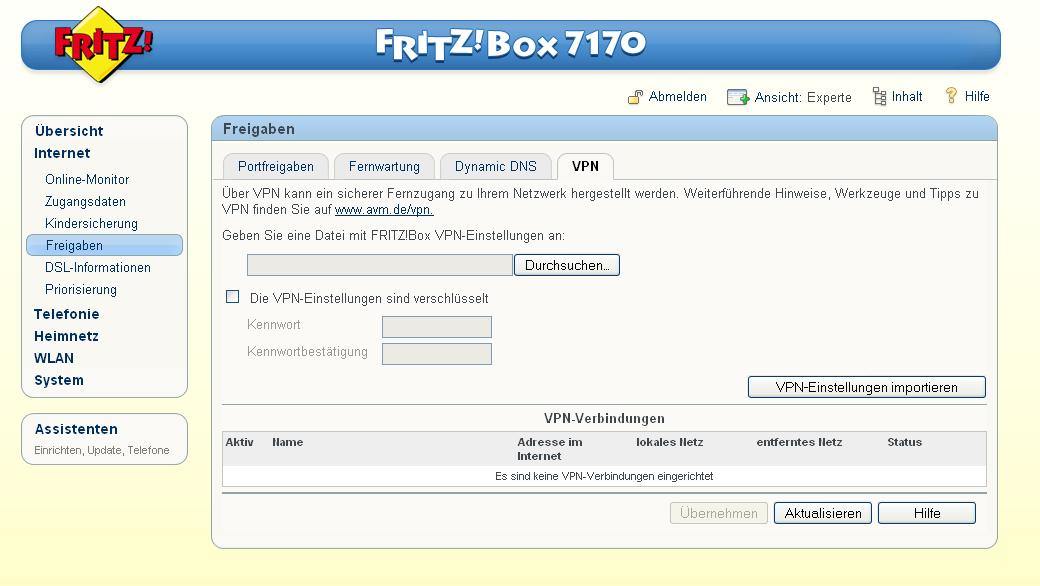Switch to Portfreigaben tab
This screenshot has height=586, width=1040.
click(x=276, y=166)
